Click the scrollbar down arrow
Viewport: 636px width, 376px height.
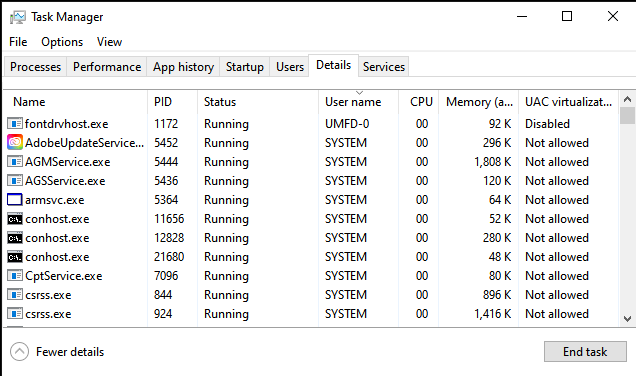627,319
